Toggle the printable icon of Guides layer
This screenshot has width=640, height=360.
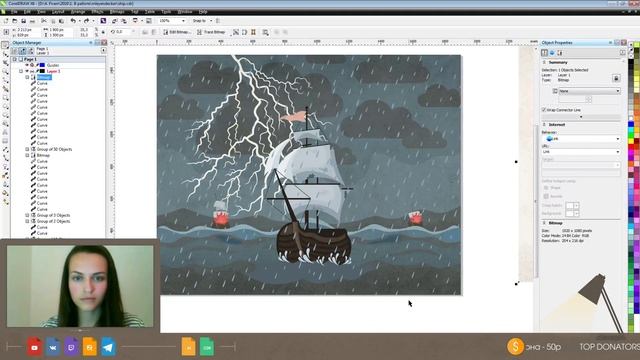pyautogui.click(x=32, y=65)
